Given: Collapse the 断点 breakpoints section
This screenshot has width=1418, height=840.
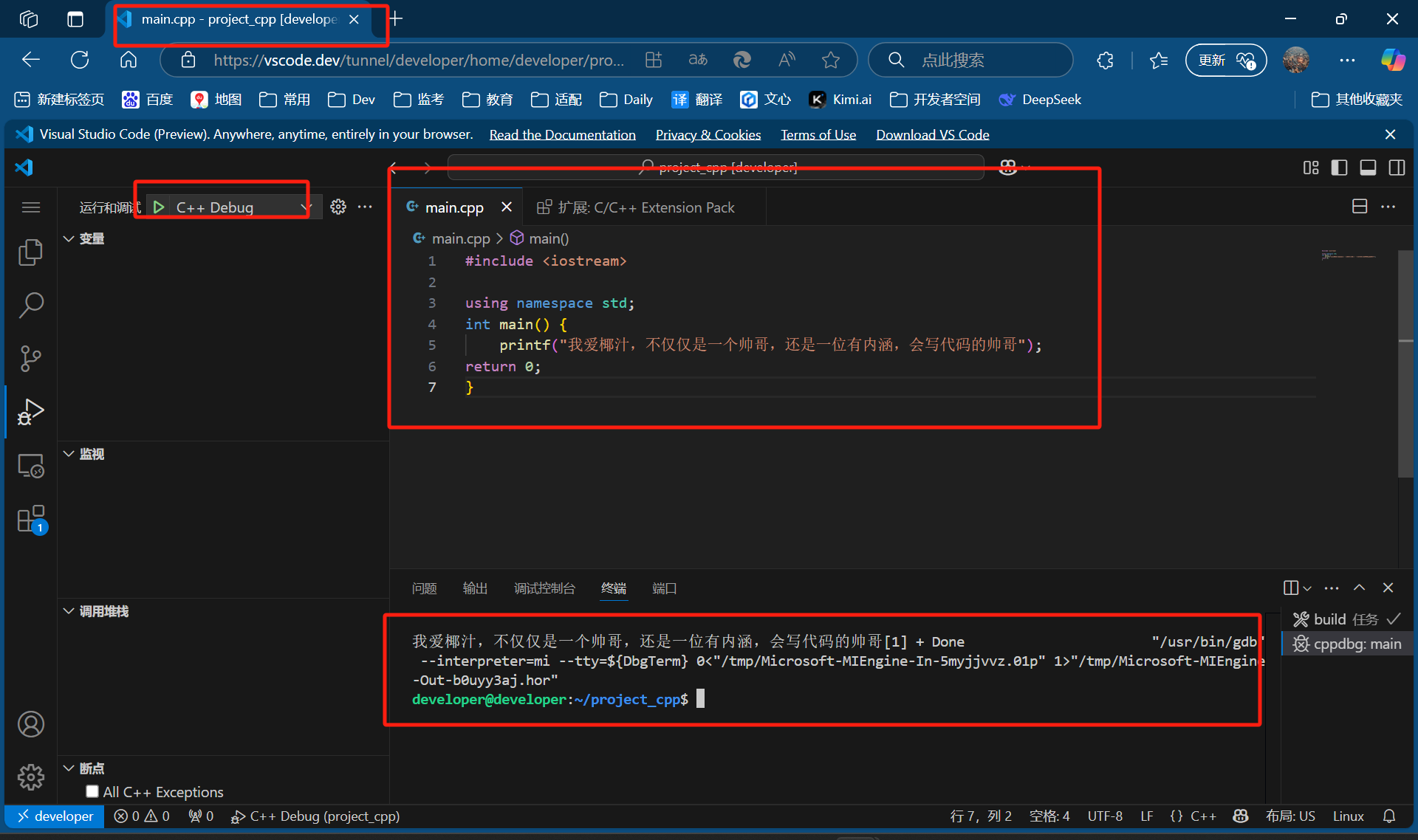Looking at the screenshot, I should (x=69, y=768).
